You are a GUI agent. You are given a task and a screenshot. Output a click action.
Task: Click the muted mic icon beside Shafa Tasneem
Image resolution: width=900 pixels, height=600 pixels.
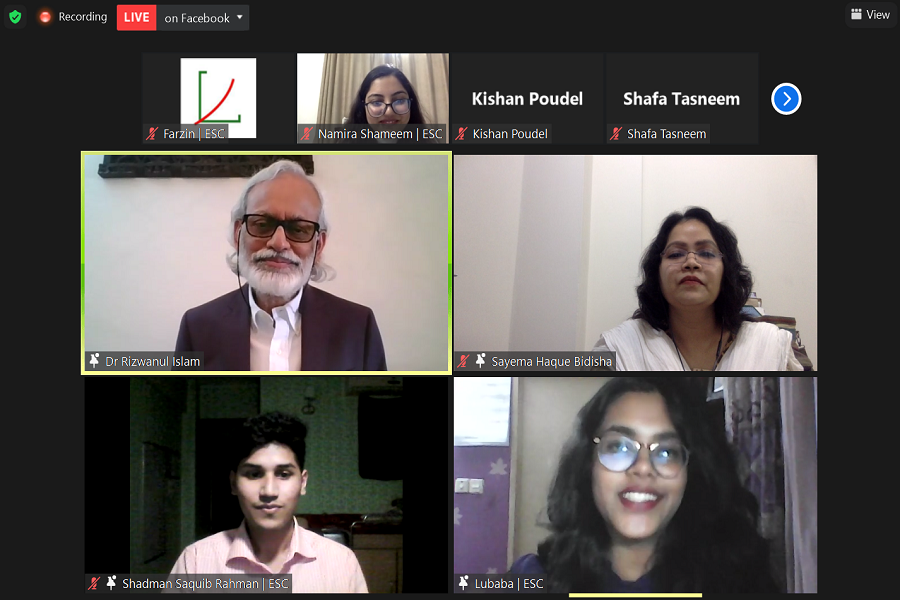pos(616,134)
